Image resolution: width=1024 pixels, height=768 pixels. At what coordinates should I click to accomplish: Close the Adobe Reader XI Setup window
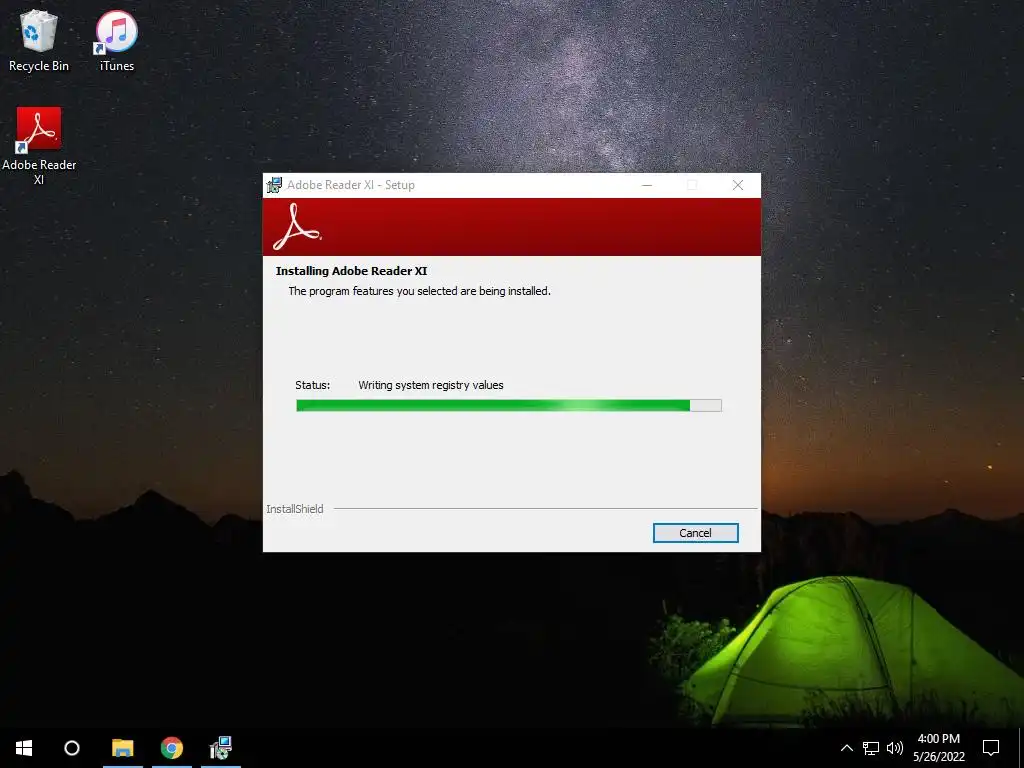[738, 185]
